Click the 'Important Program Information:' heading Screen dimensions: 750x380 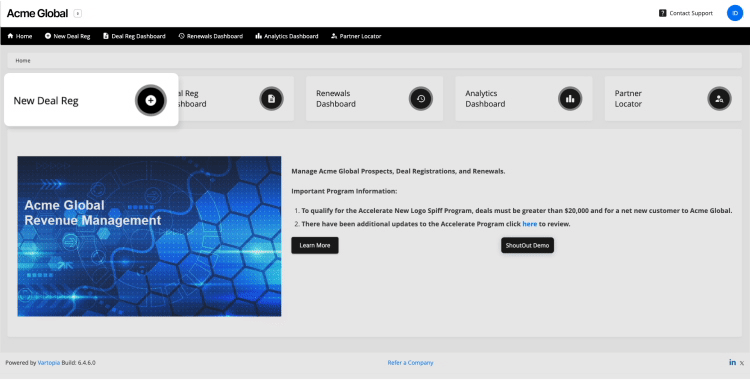click(x=344, y=191)
